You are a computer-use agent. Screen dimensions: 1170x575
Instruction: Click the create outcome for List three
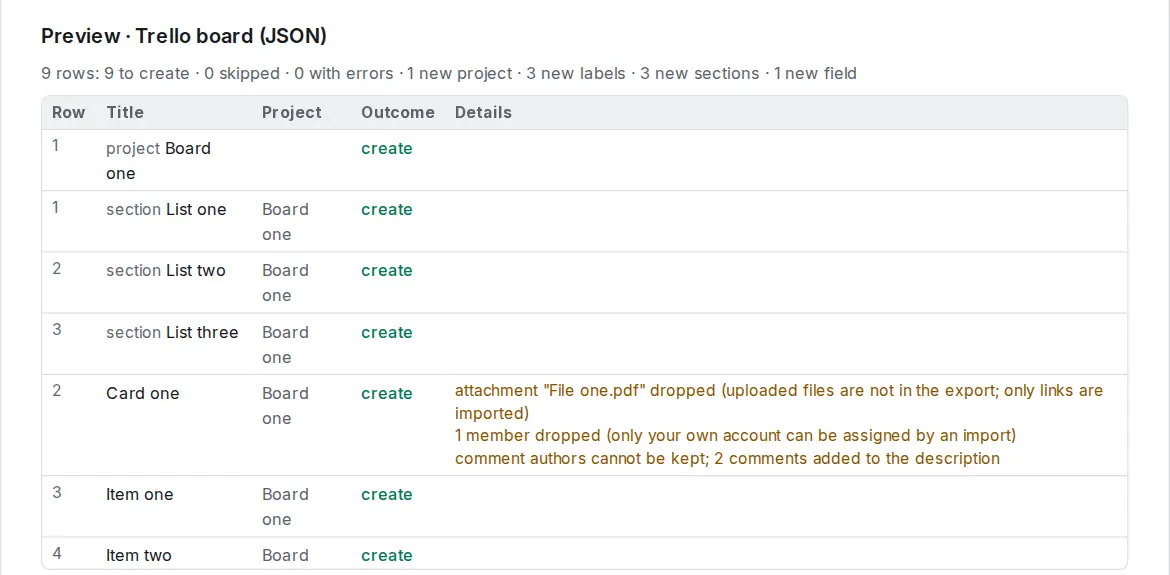[387, 333]
